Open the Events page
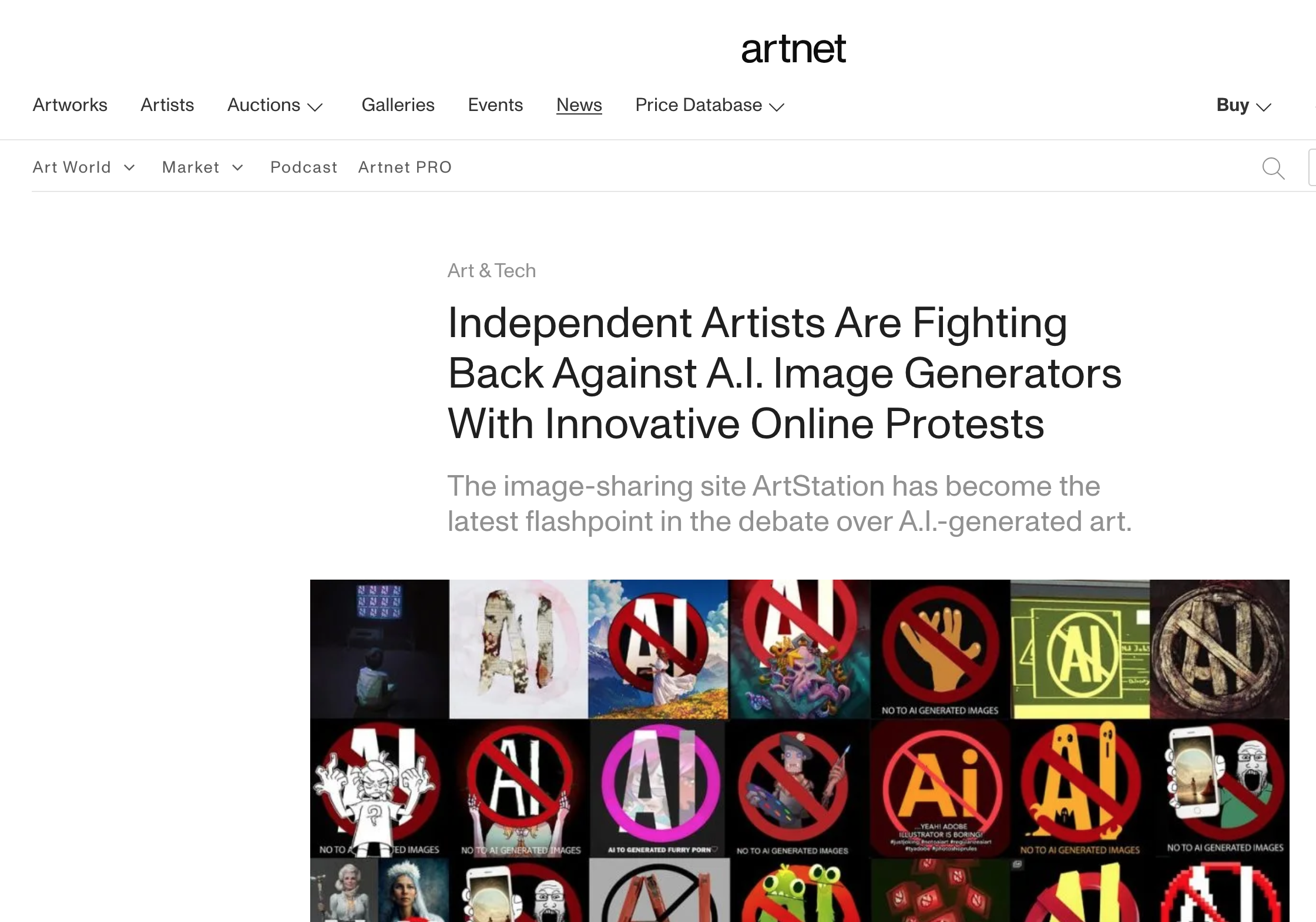Screen dimensions: 1316x922 pyautogui.click(x=495, y=105)
